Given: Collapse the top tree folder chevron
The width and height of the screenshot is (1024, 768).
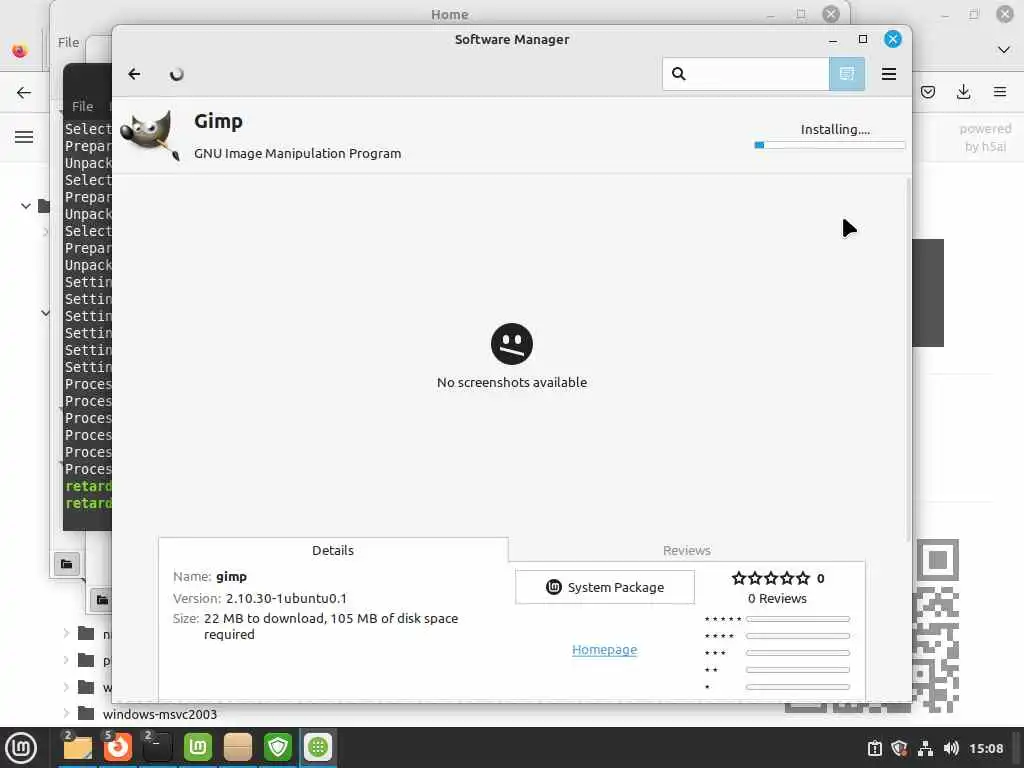Looking at the screenshot, I should point(25,206).
